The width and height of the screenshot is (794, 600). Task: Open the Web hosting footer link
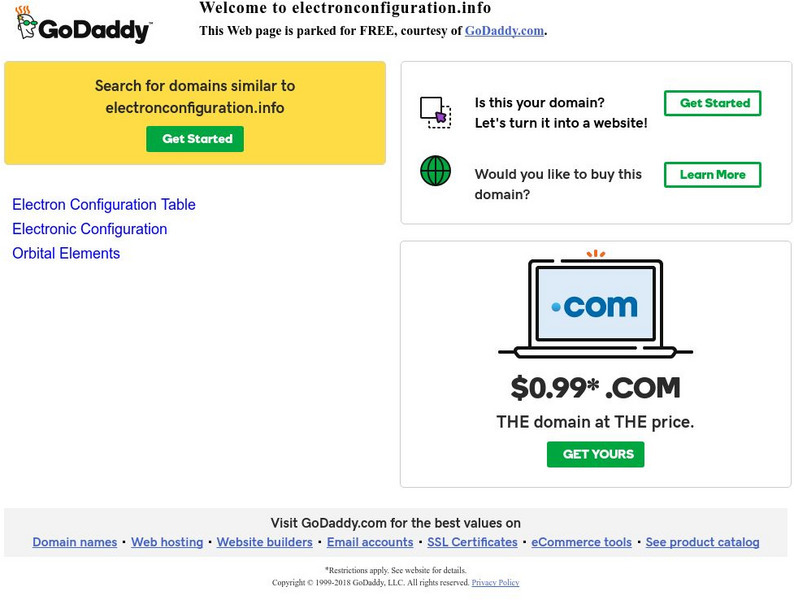(167, 542)
